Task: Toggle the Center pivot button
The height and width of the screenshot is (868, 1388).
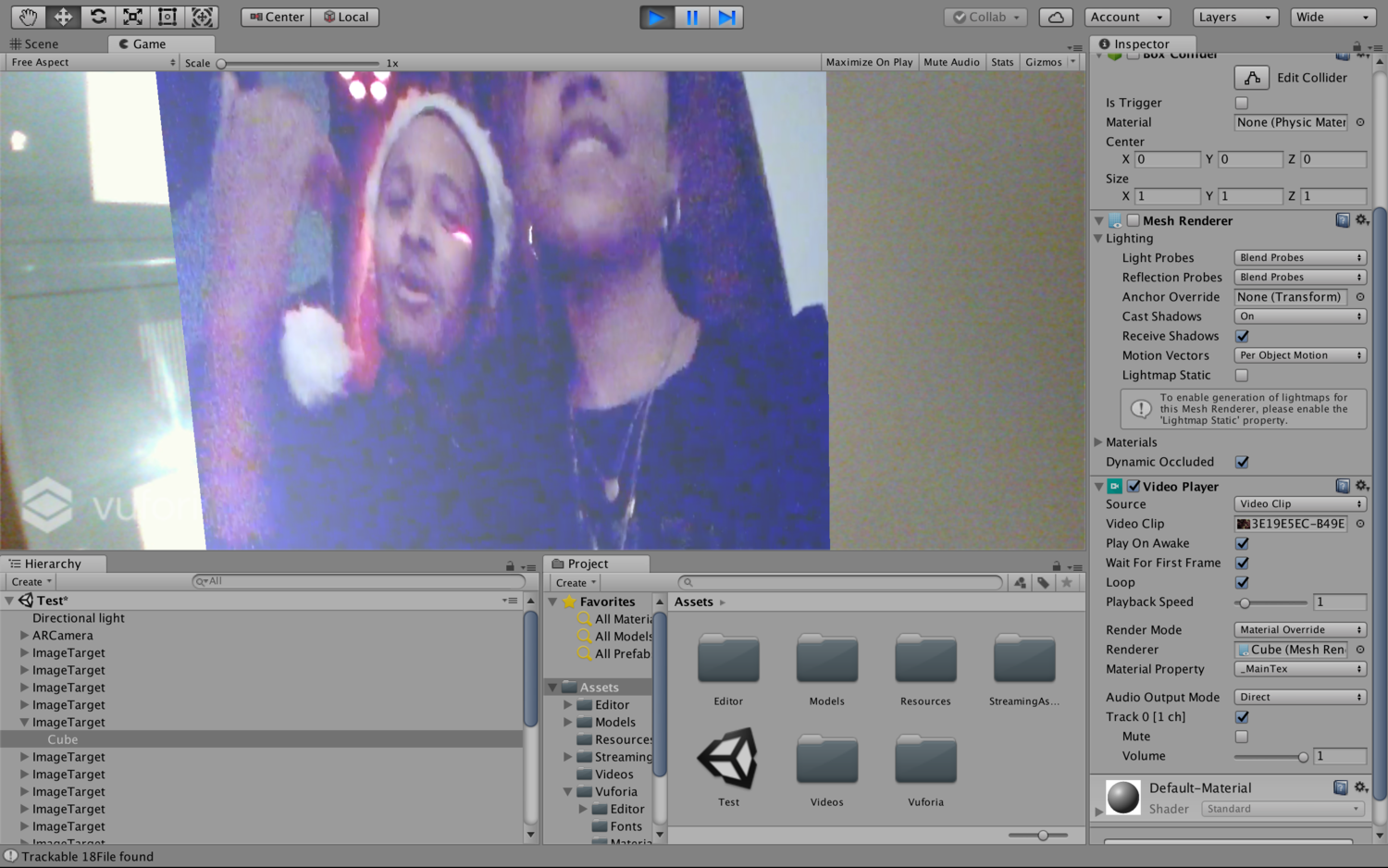Action: (276, 17)
